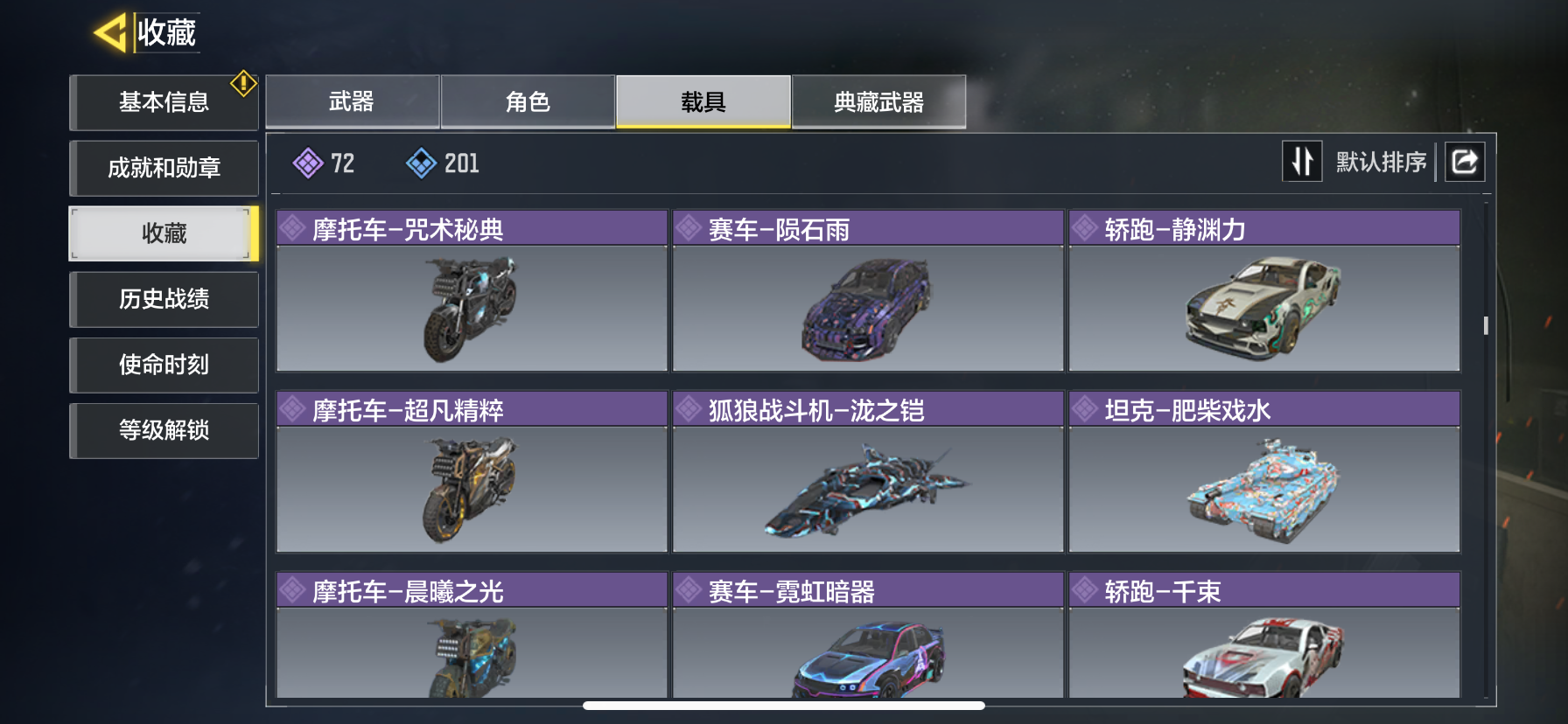Switch to the 角色 tab
The image size is (1568, 724).
(528, 102)
